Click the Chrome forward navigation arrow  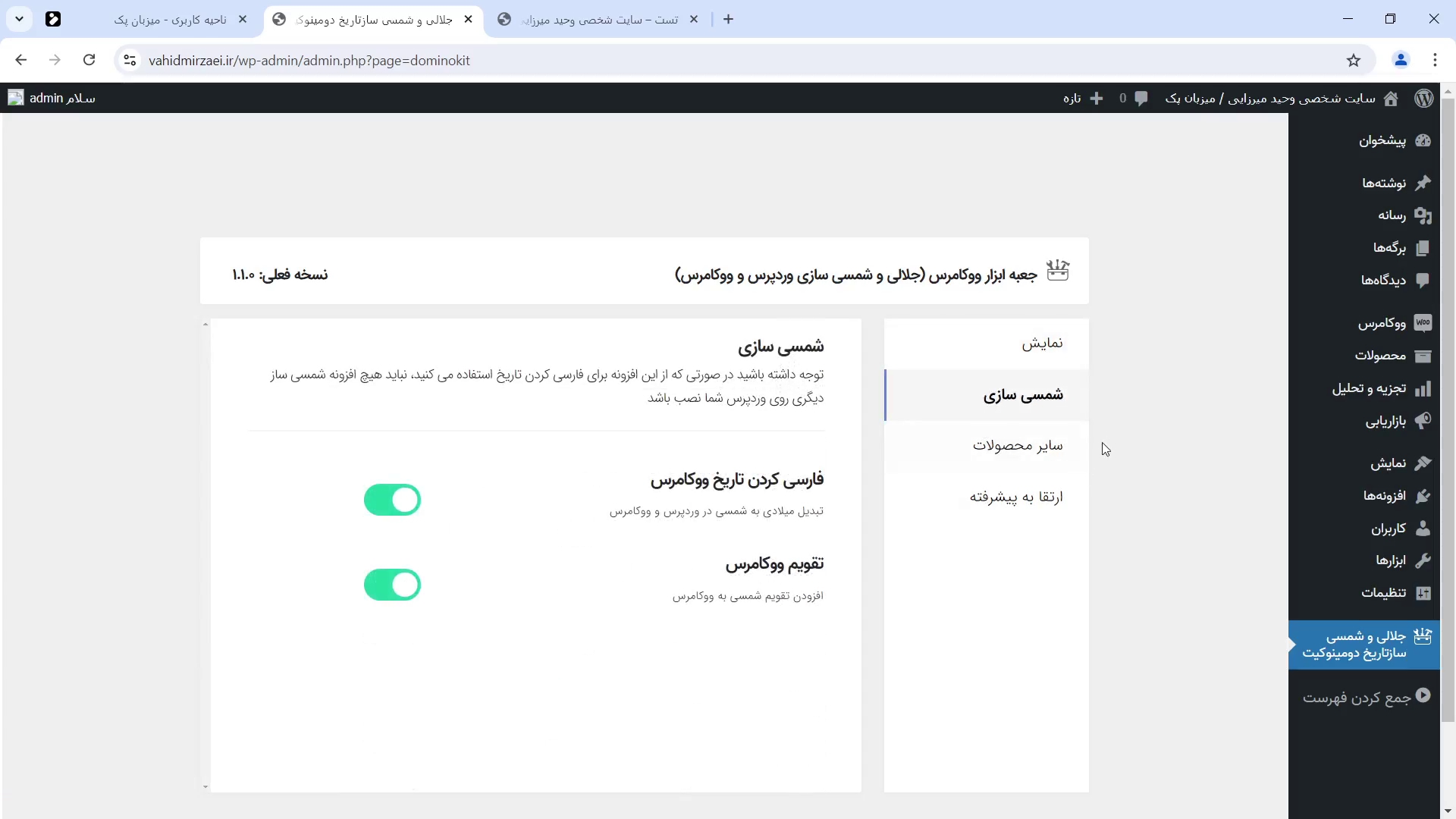click(55, 60)
